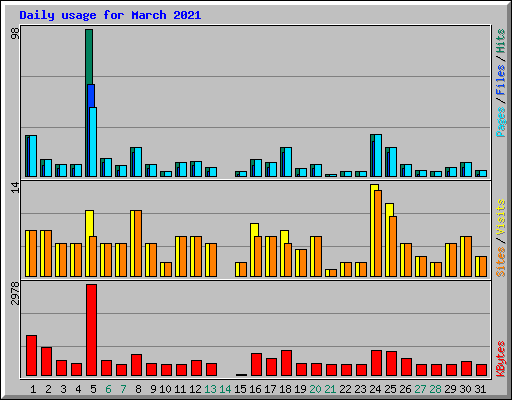Click the day '1' x-axis label
This screenshot has width=512, height=400.
tap(33, 389)
